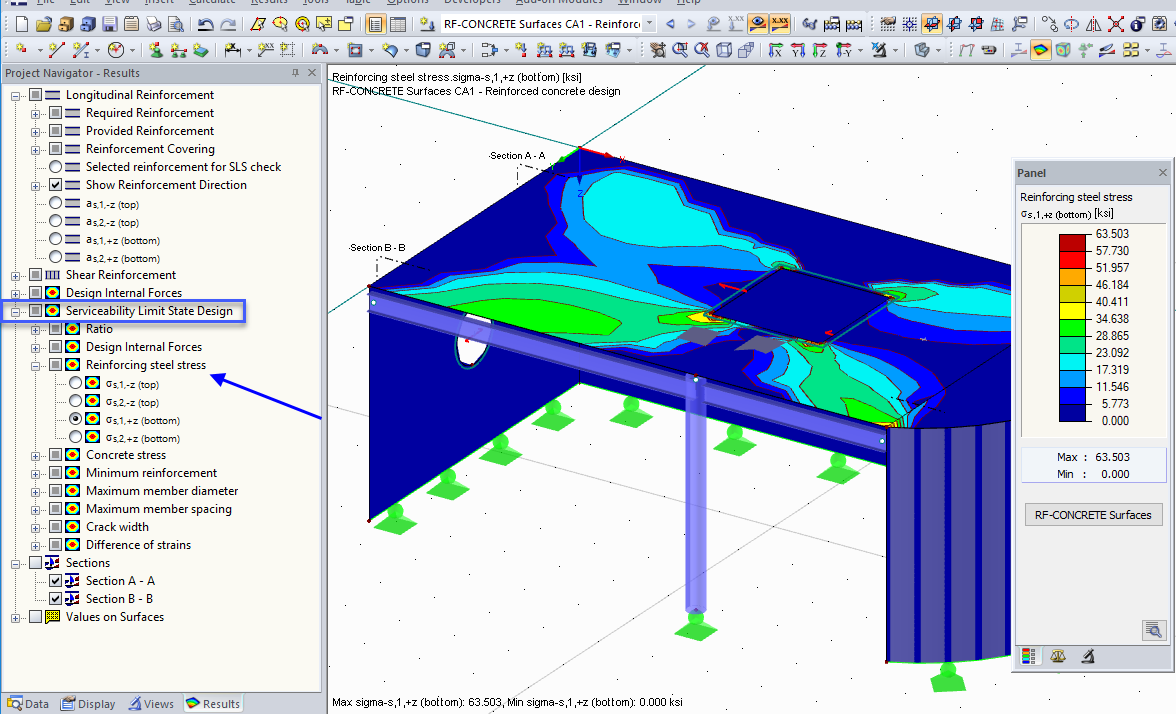The image size is (1176, 714).
Task: Click the RF-CONCRETE Surfaces button in Panel
Action: (1093, 514)
